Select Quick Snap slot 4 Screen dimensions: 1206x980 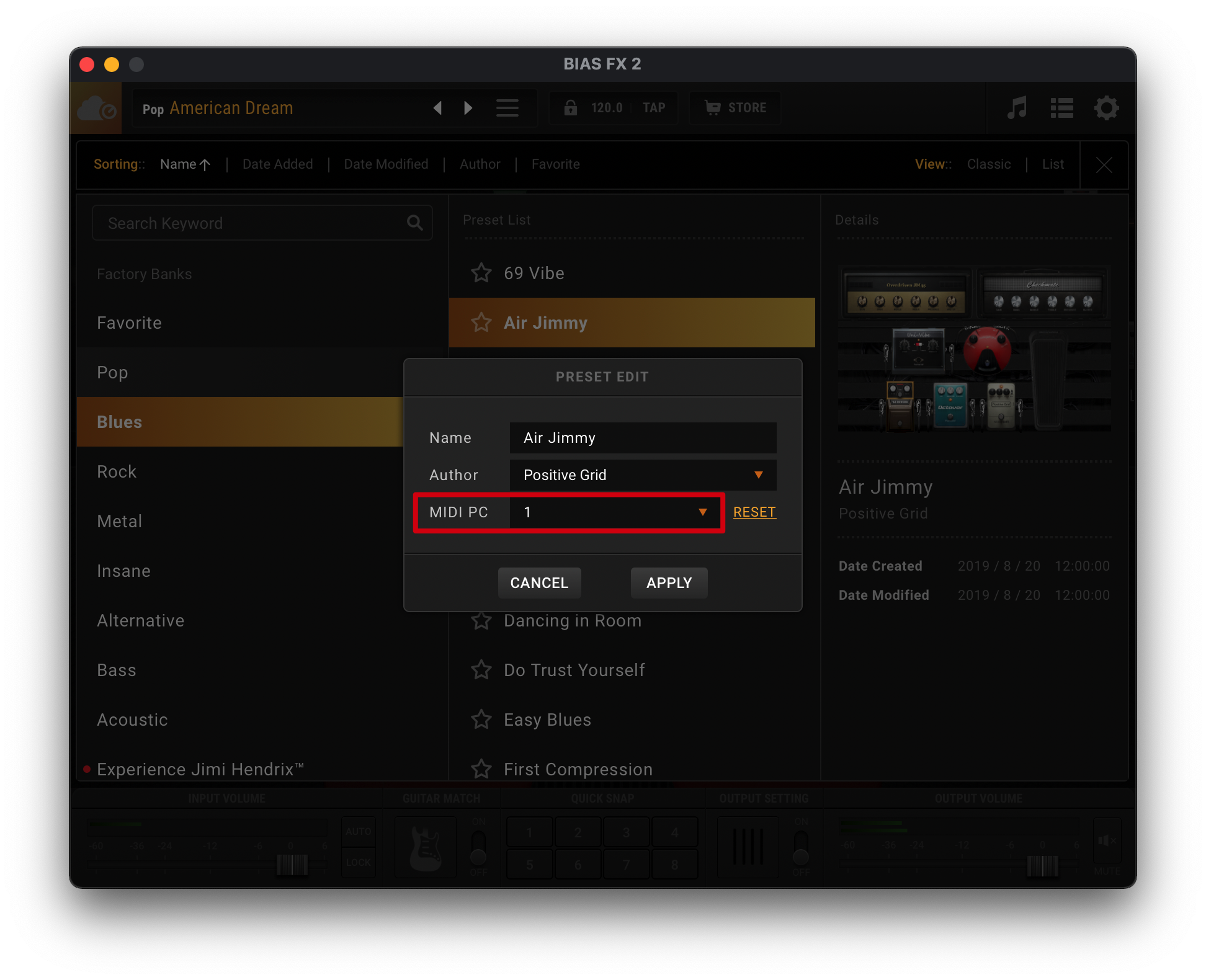[675, 832]
